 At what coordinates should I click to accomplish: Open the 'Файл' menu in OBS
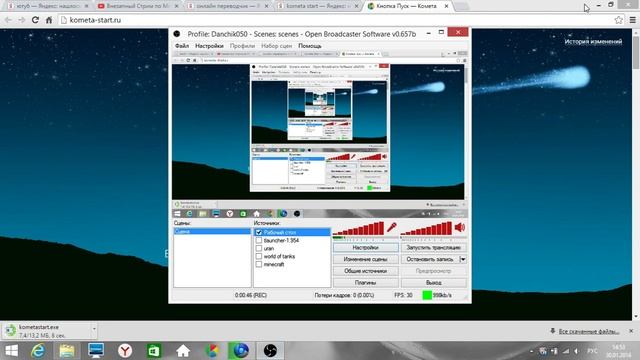(182, 46)
